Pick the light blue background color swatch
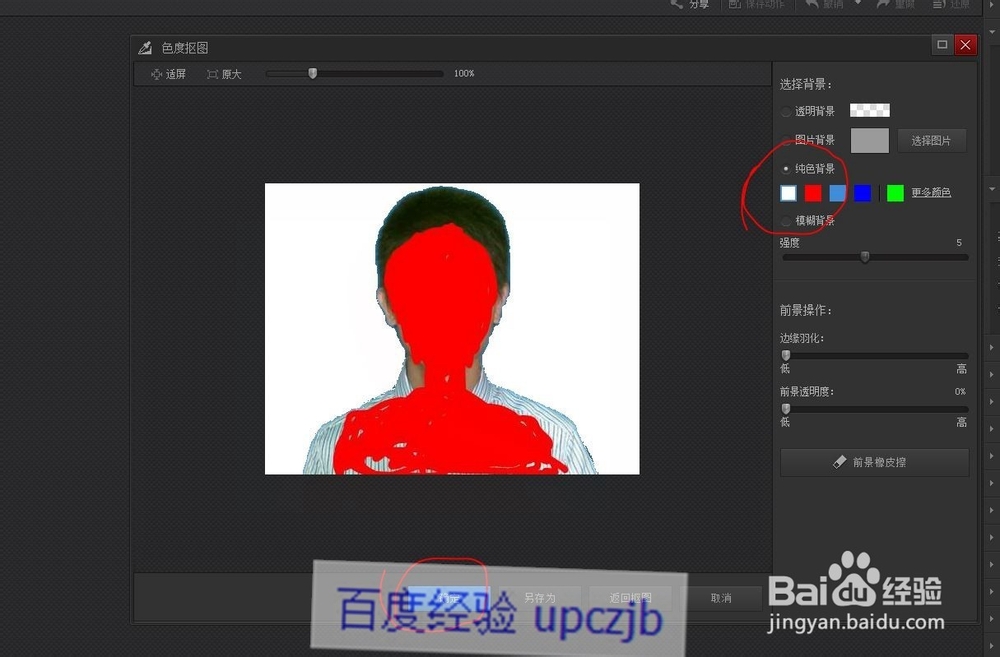Image resolution: width=1000 pixels, height=657 pixels. click(837, 193)
